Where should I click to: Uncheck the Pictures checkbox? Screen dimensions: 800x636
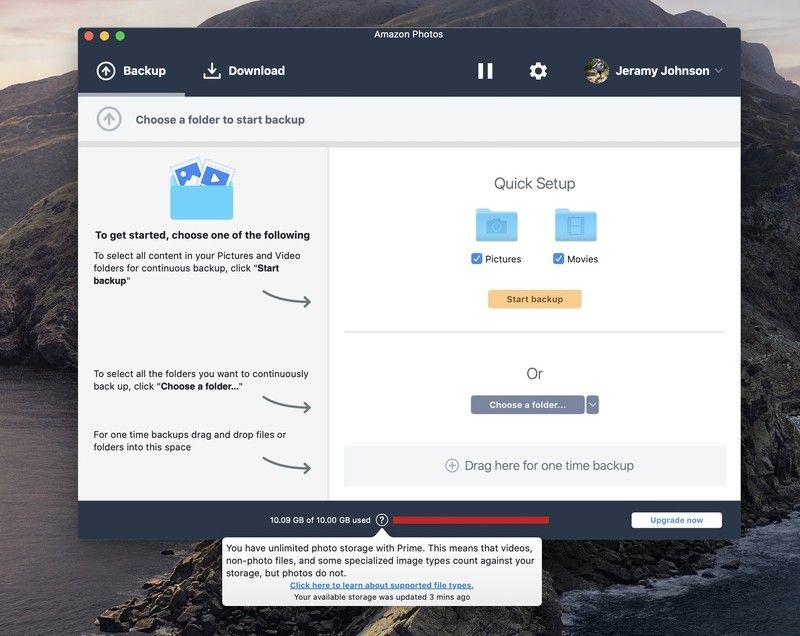tap(477, 259)
